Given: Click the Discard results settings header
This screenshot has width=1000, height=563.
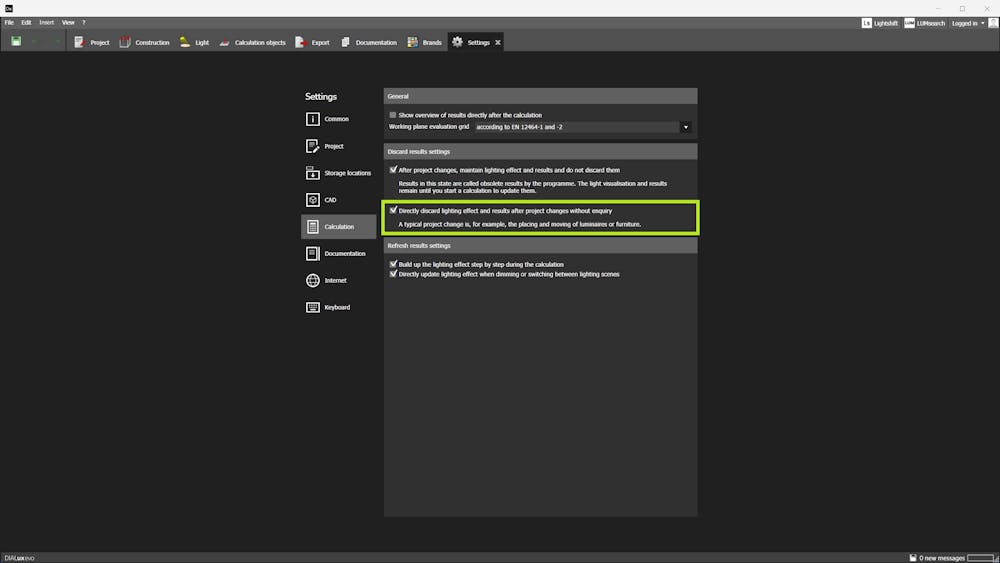Looking at the screenshot, I should tap(540, 152).
